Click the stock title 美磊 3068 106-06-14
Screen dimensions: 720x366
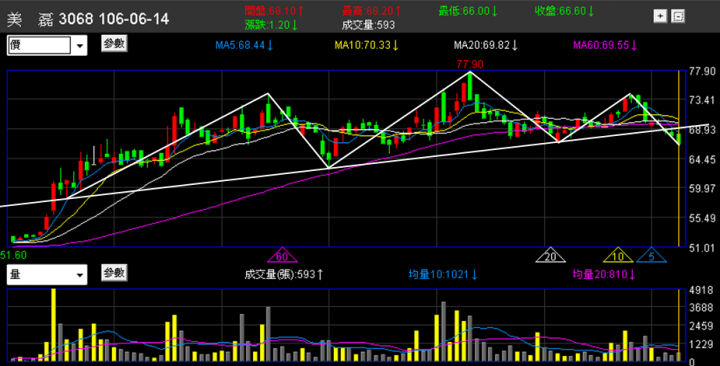point(88,19)
